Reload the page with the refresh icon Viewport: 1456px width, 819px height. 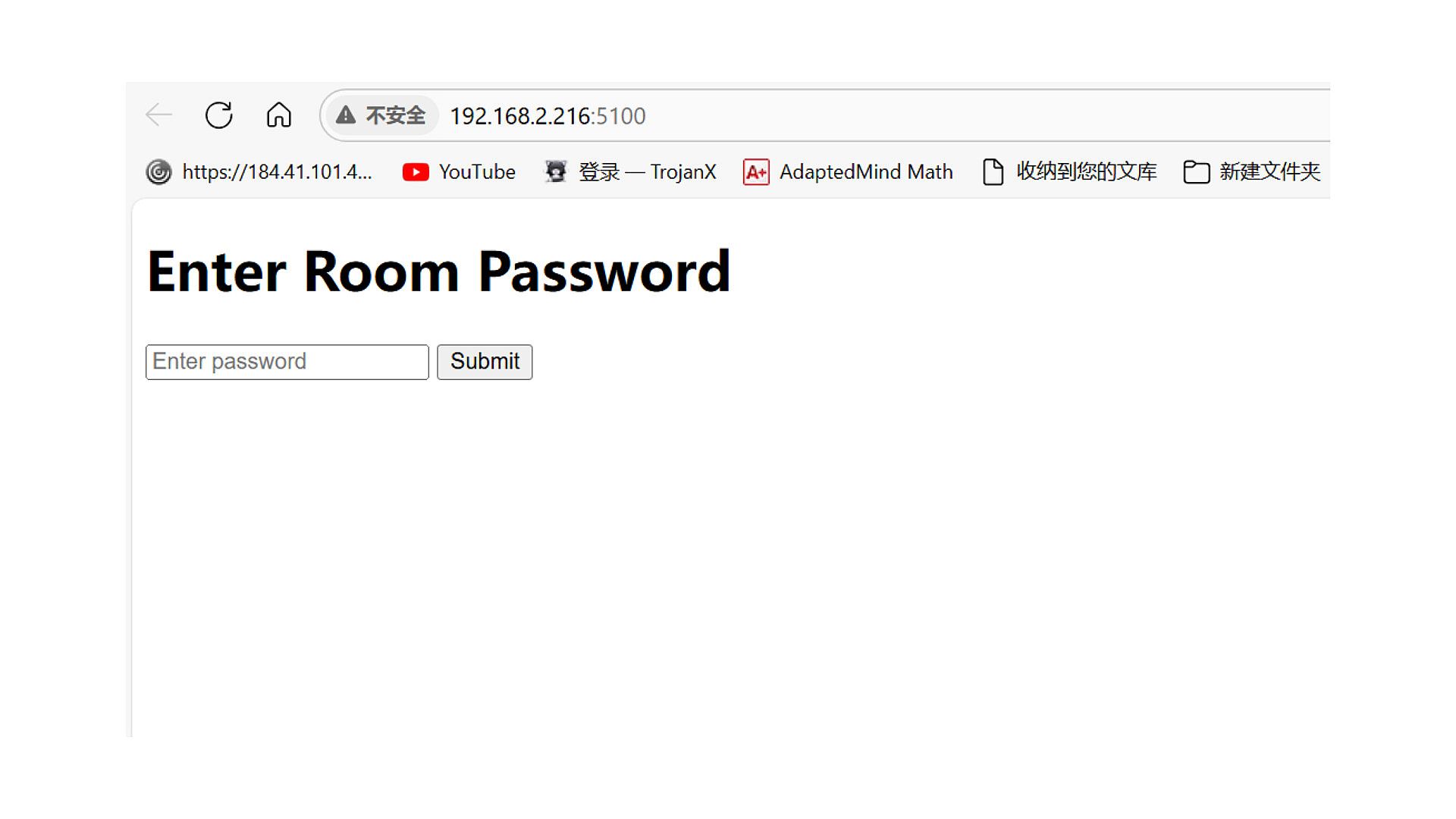[x=219, y=115]
